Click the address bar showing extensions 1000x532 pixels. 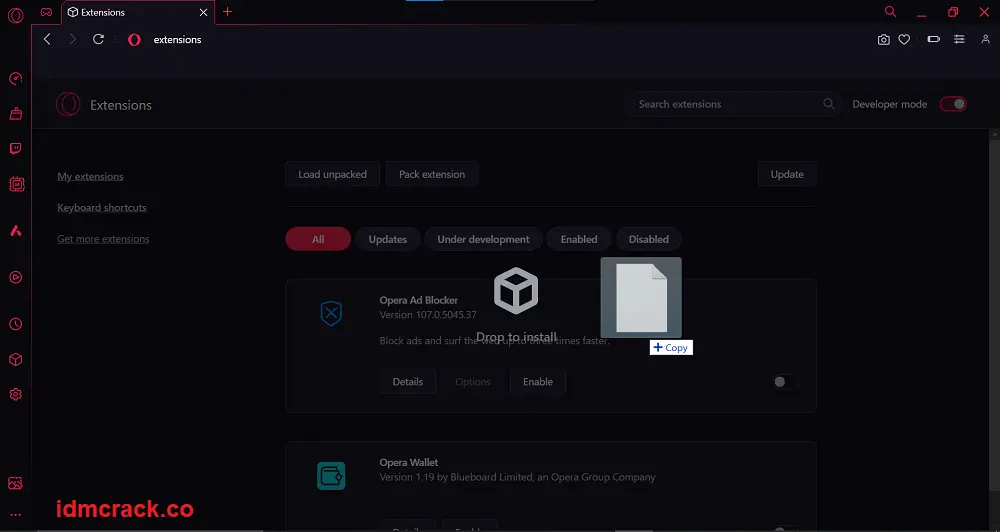177,40
